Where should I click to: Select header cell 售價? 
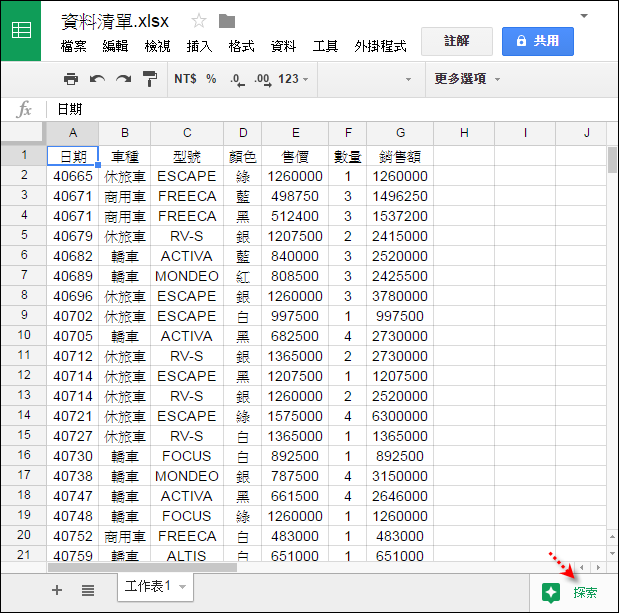tap(295, 156)
